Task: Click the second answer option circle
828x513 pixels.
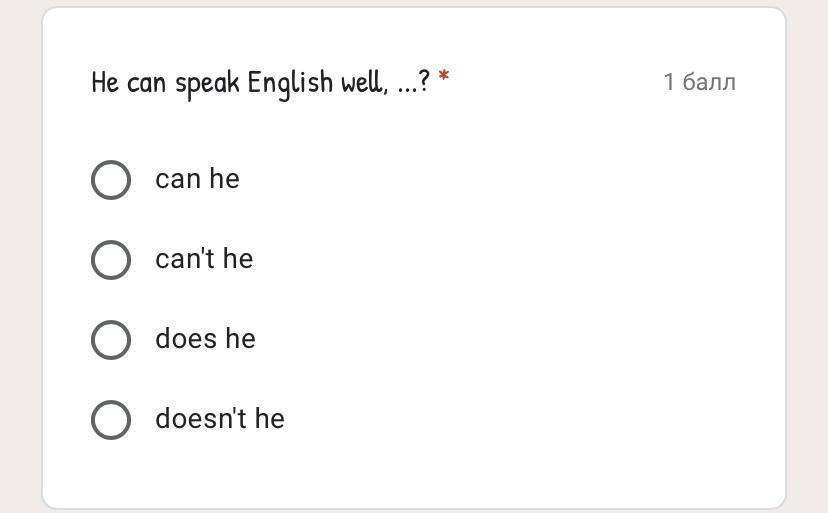Action: pyautogui.click(x=111, y=260)
